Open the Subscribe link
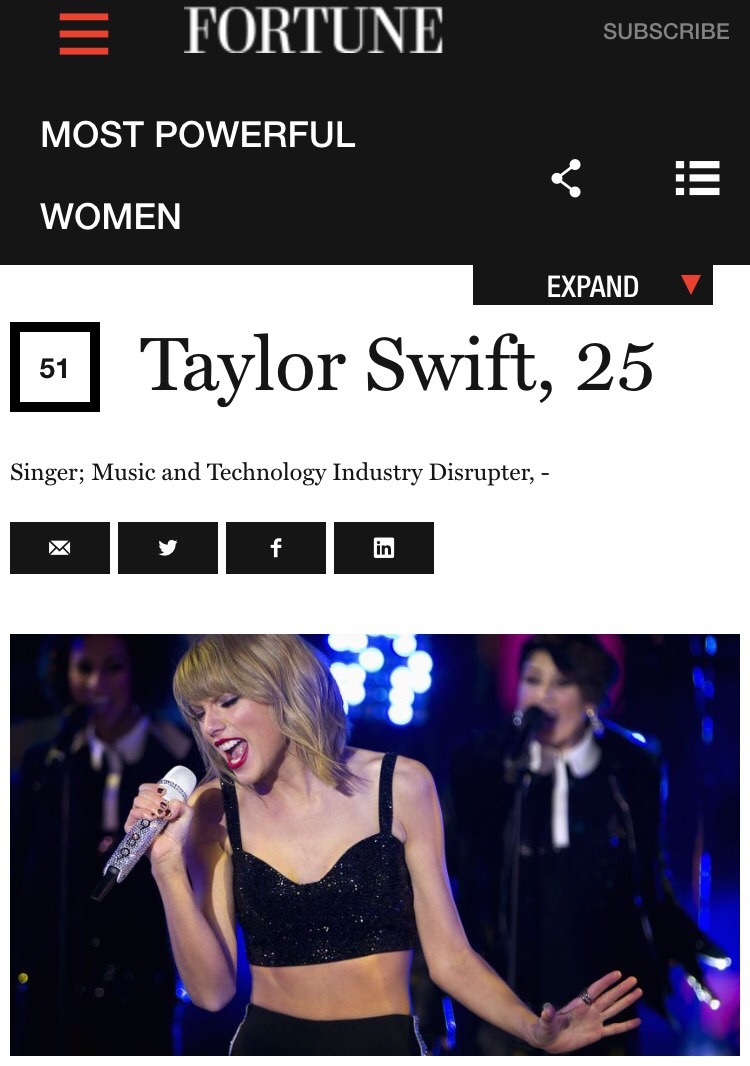The height and width of the screenshot is (1066, 750). [666, 31]
